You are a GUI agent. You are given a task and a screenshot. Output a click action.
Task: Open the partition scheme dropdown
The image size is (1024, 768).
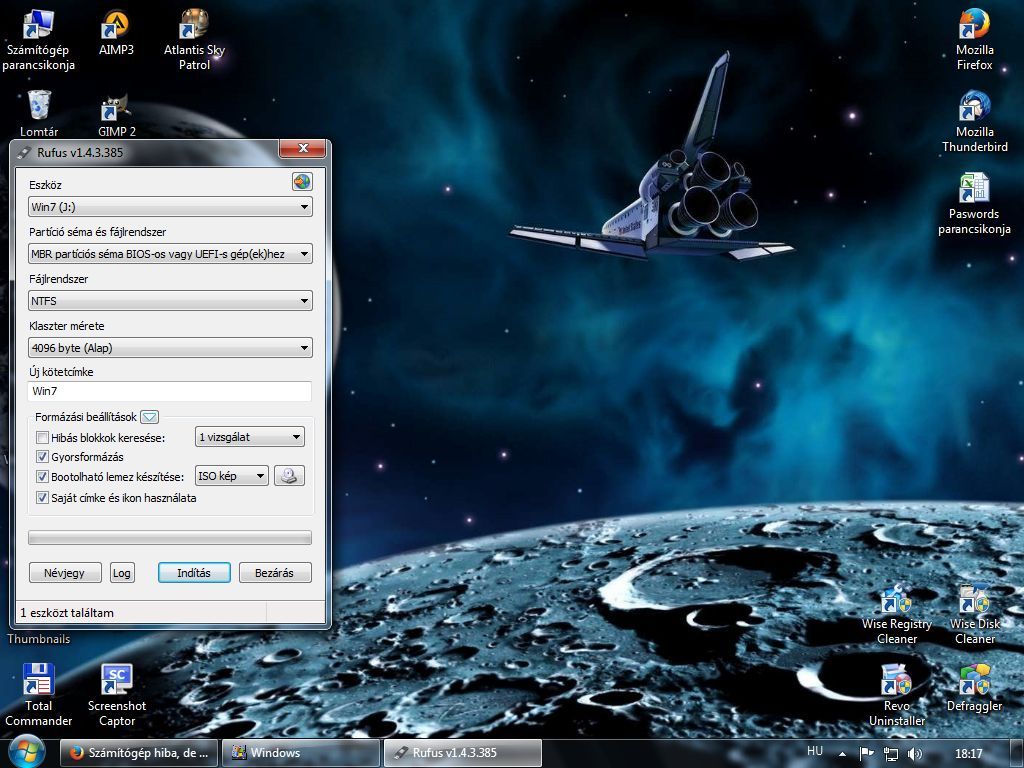click(x=170, y=254)
